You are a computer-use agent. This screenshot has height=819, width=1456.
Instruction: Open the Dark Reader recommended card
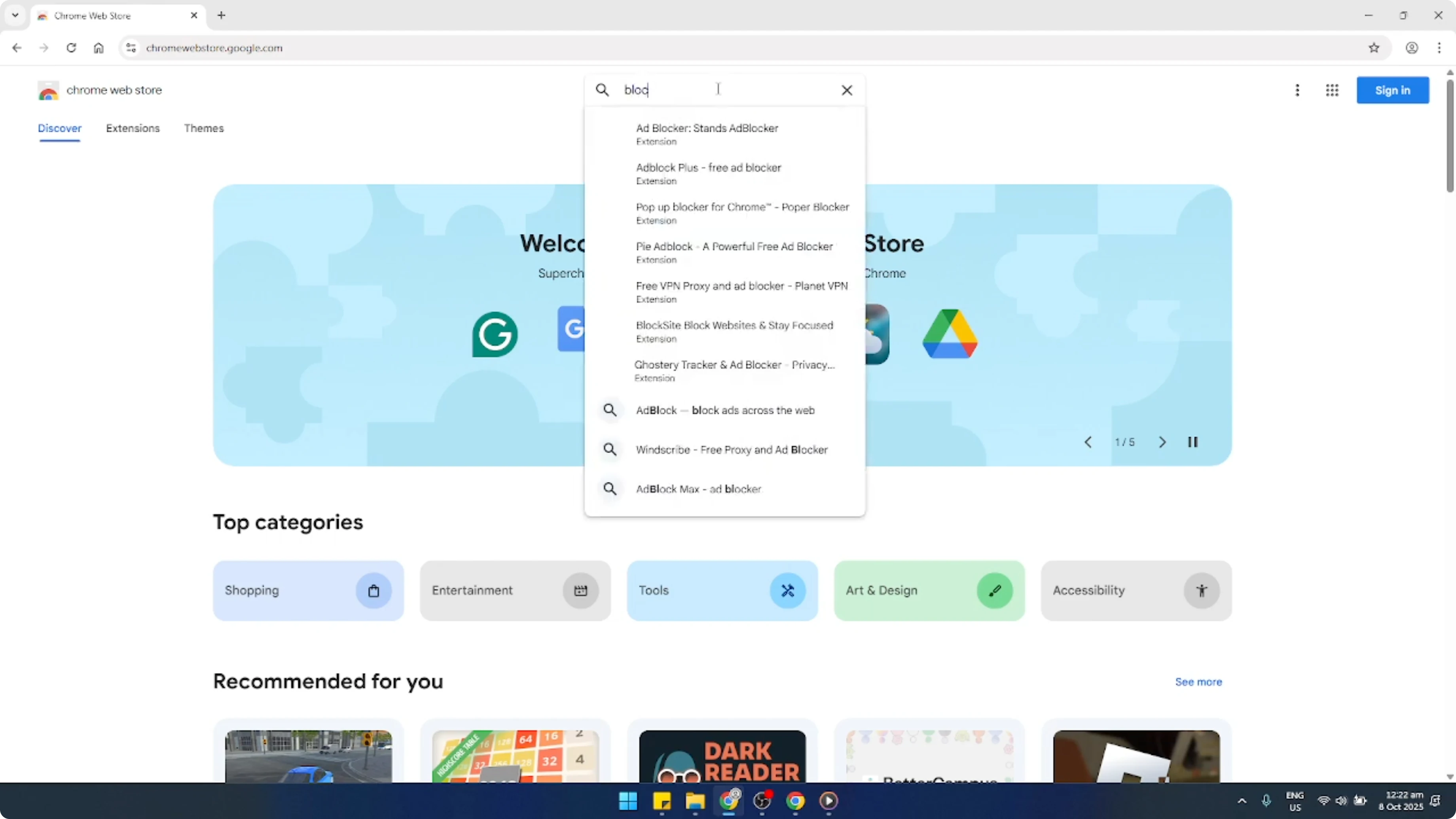coord(722,756)
